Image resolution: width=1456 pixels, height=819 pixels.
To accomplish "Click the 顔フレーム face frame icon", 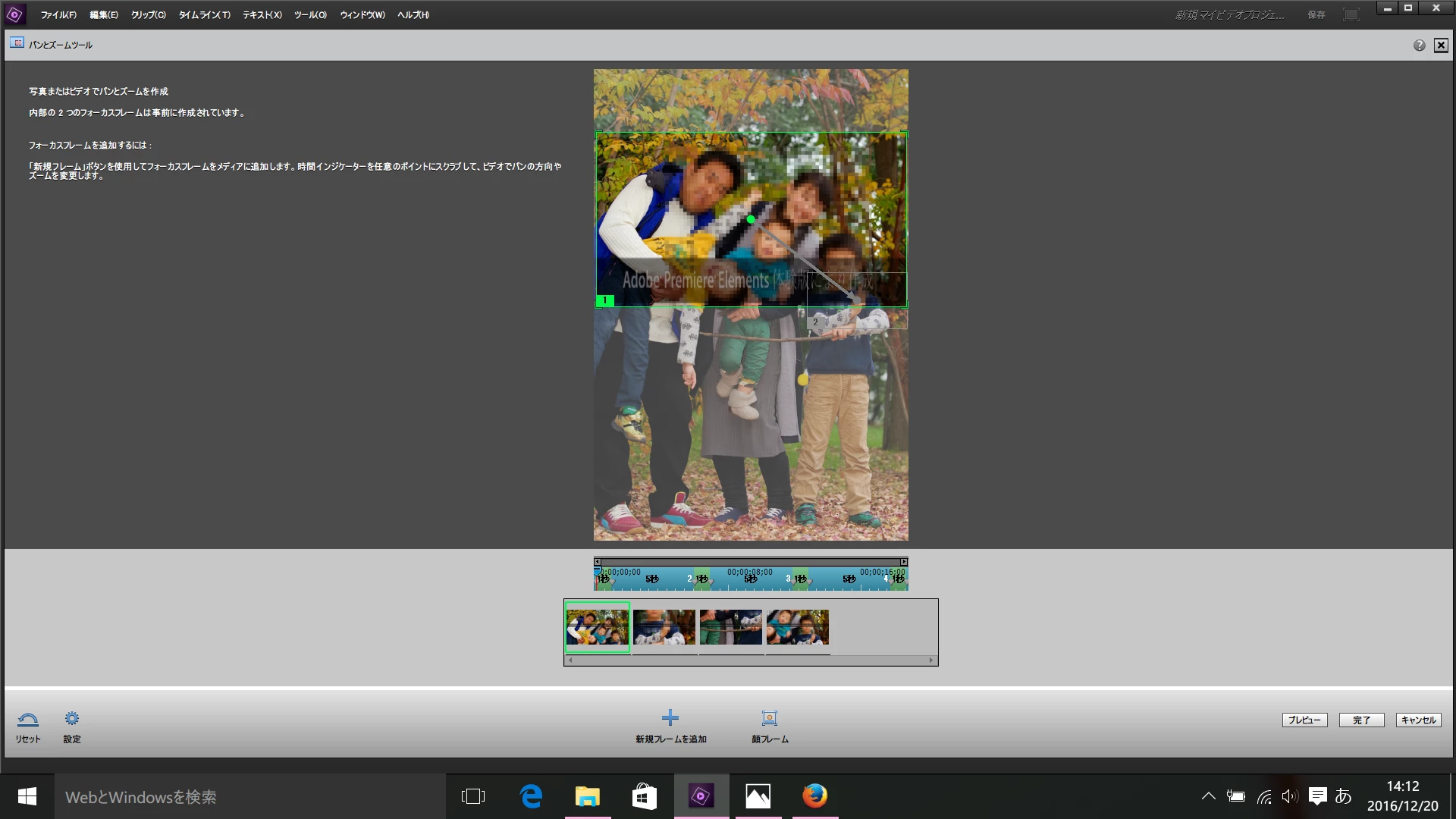I will point(770,718).
